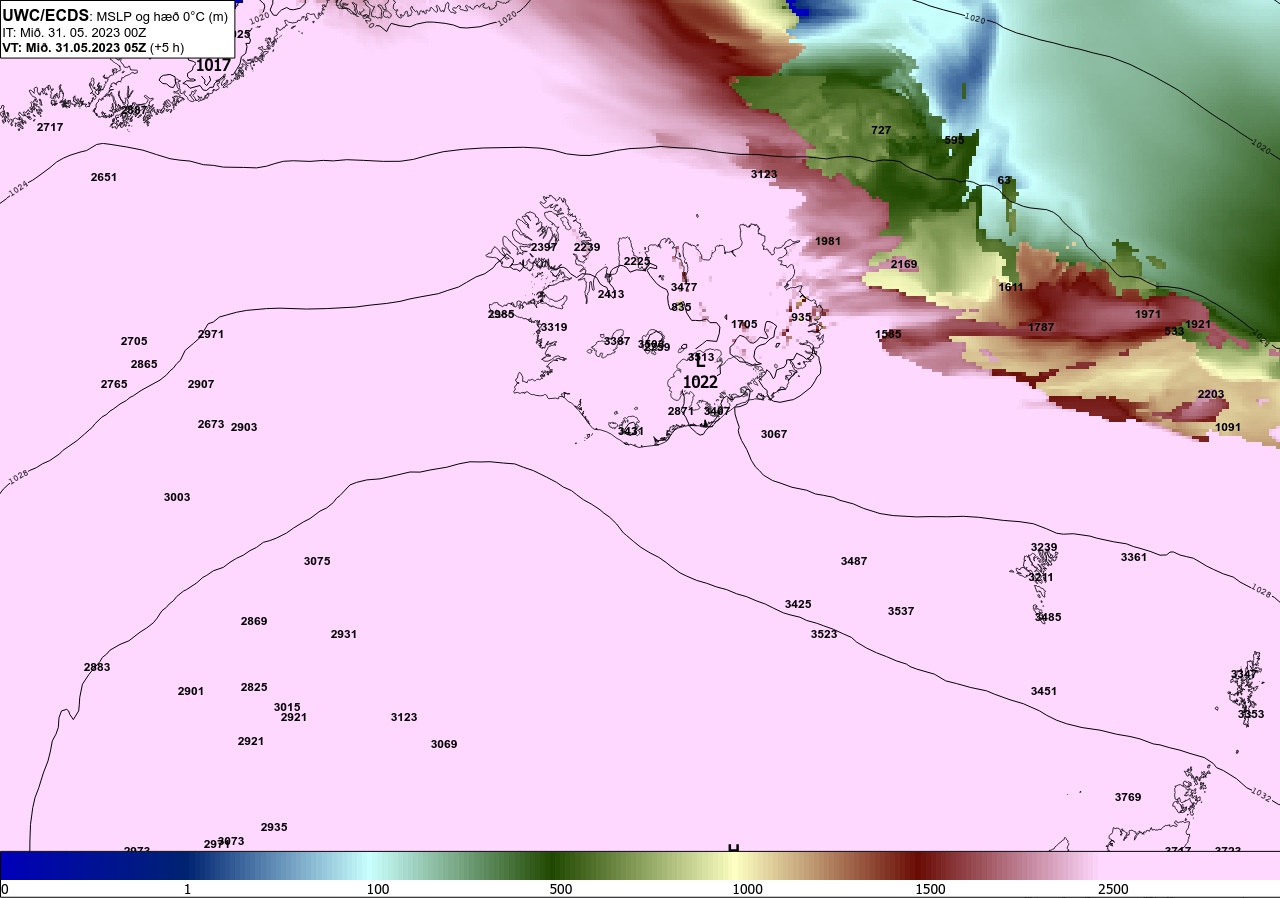Click the 2883 value
Image resolution: width=1280 pixels, height=898 pixels.
click(97, 667)
